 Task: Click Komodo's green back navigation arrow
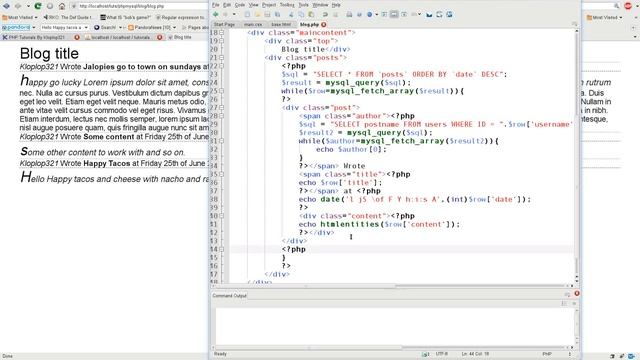[x=216, y=14]
